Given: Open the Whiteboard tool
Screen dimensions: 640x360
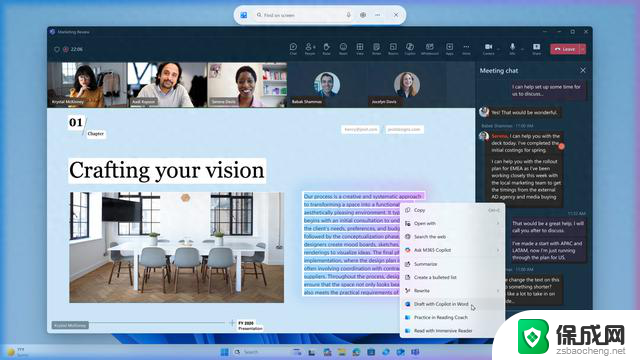Looking at the screenshot, I should tap(429, 49).
